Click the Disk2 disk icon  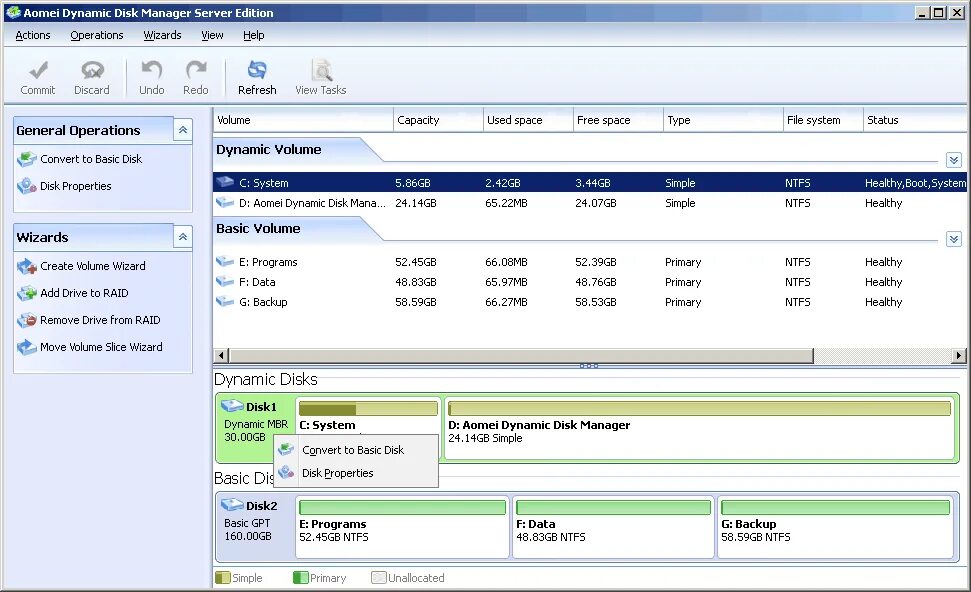click(x=232, y=505)
